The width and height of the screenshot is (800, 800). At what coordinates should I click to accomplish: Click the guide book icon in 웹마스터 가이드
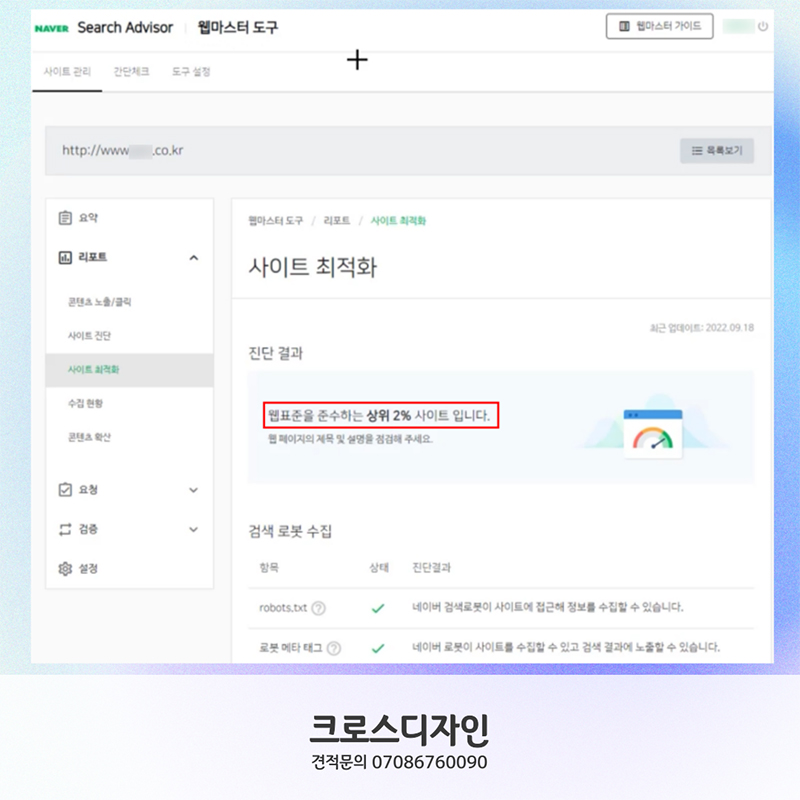point(623,27)
